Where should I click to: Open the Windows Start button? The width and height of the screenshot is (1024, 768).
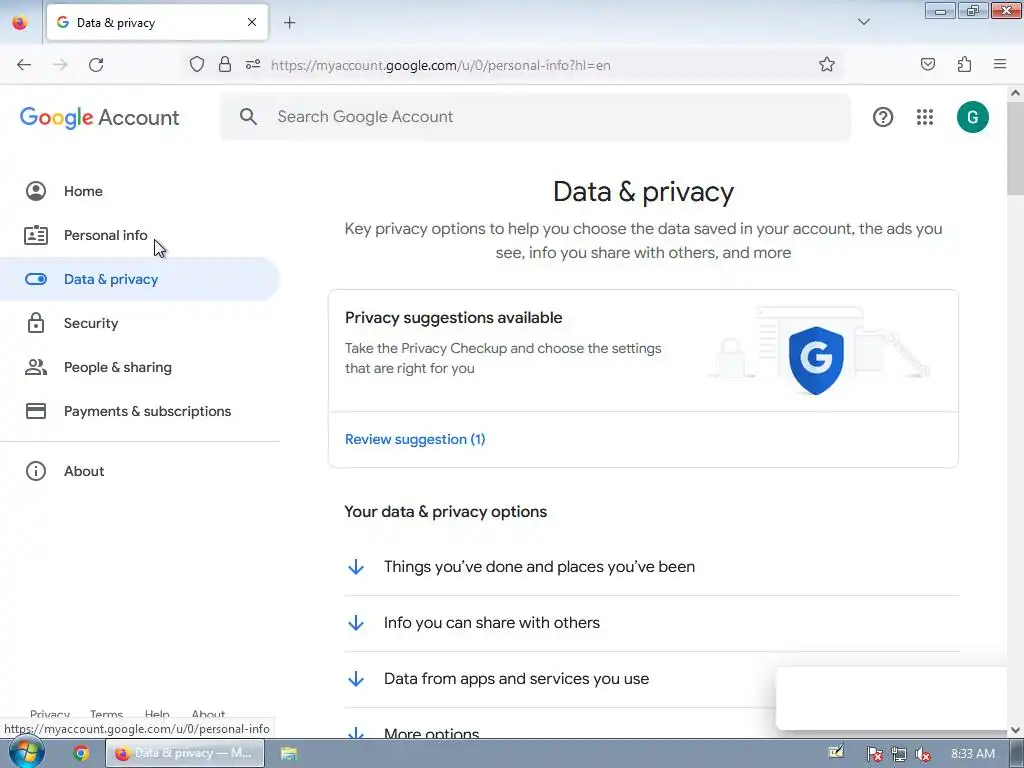(27, 753)
